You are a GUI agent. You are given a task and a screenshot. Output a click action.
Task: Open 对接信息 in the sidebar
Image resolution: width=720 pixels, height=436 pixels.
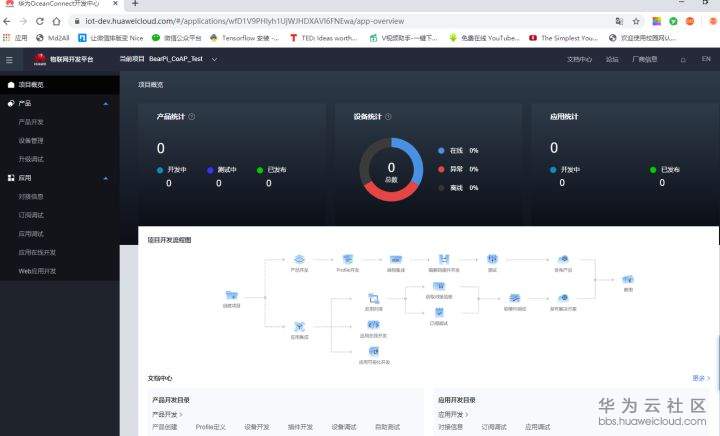(31, 196)
